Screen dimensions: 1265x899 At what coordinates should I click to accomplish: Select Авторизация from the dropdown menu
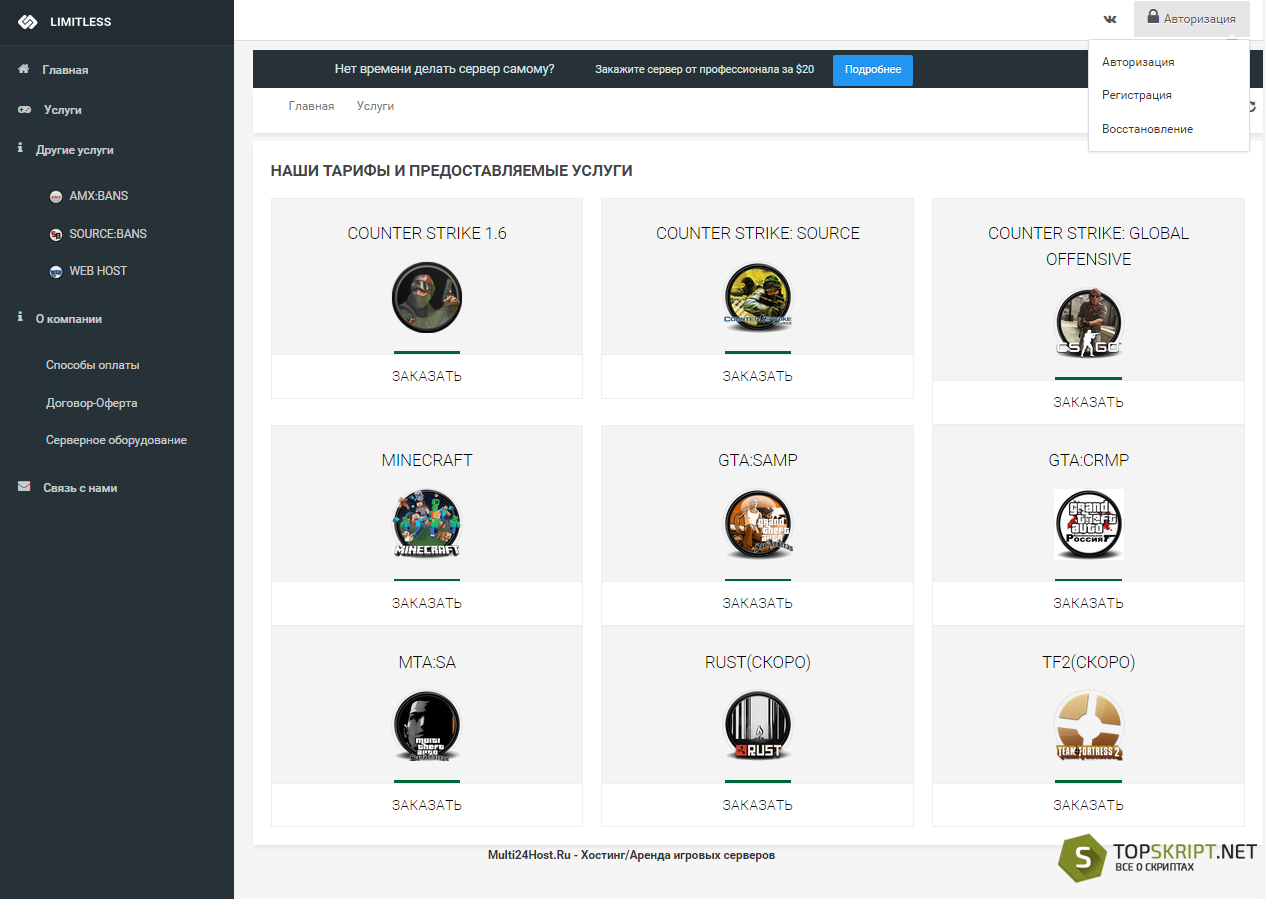(1138, 62)
